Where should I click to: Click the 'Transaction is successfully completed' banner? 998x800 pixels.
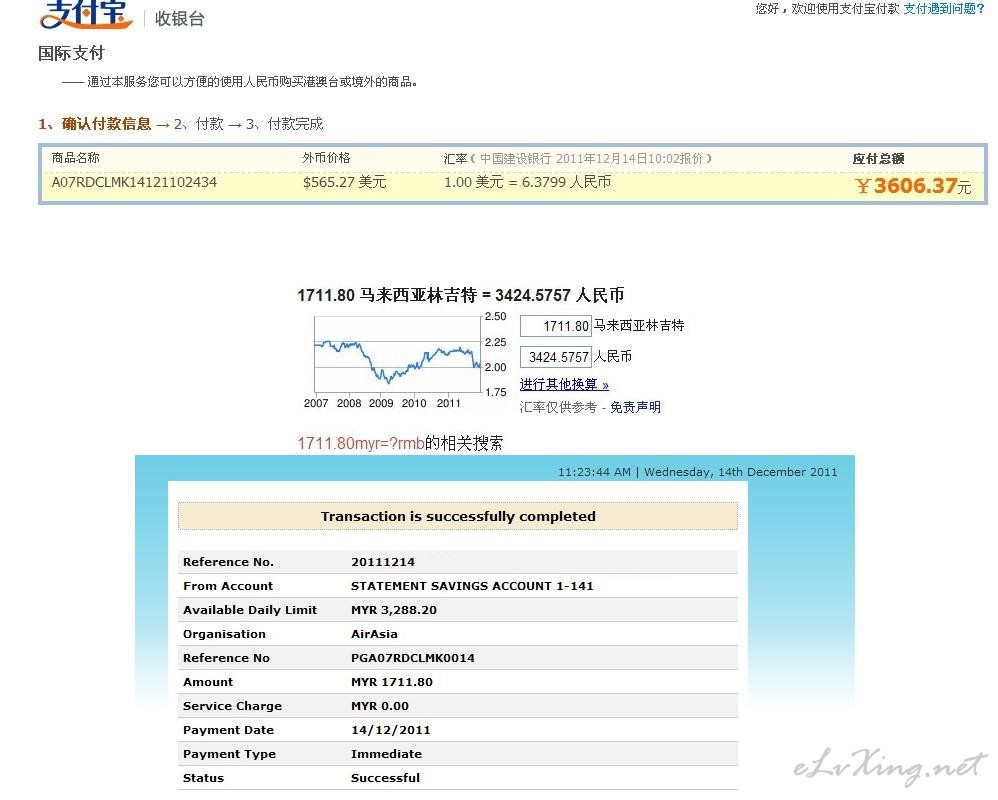click(458, 516)
